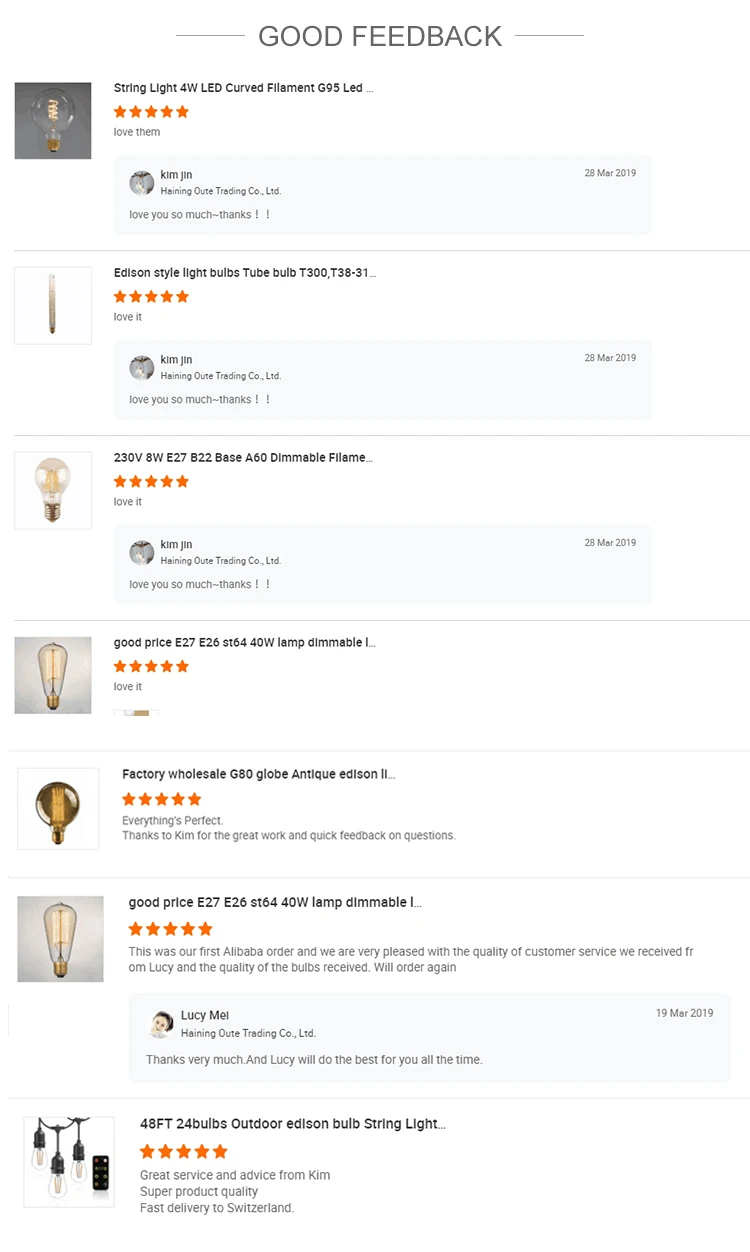View the A60 dimmable filament bulb thumbnail
The height and width of the screenshot is (1252, 750).
[53, 490]
